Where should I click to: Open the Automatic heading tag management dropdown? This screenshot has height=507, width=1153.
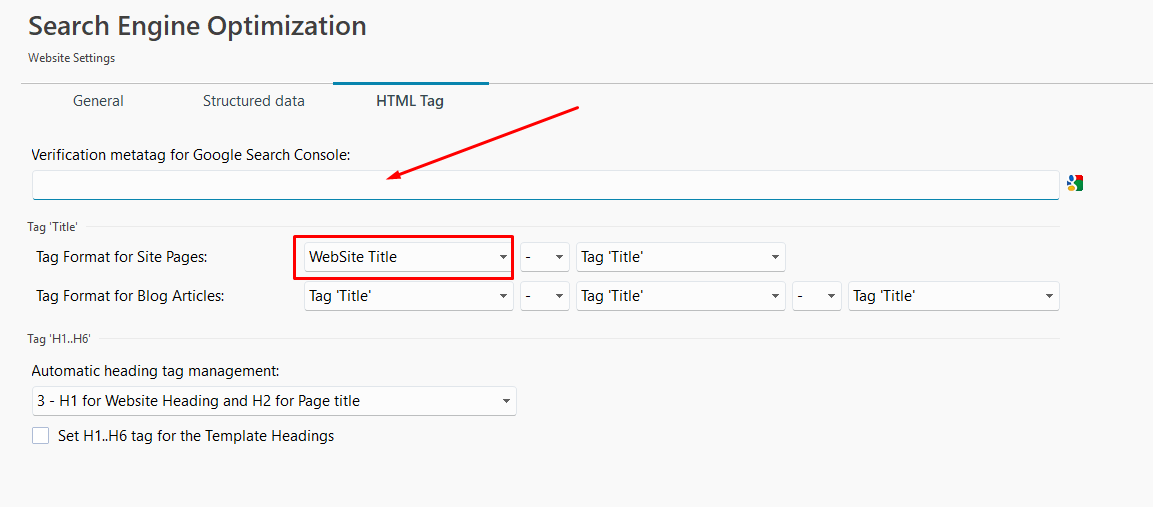[273, 401]
